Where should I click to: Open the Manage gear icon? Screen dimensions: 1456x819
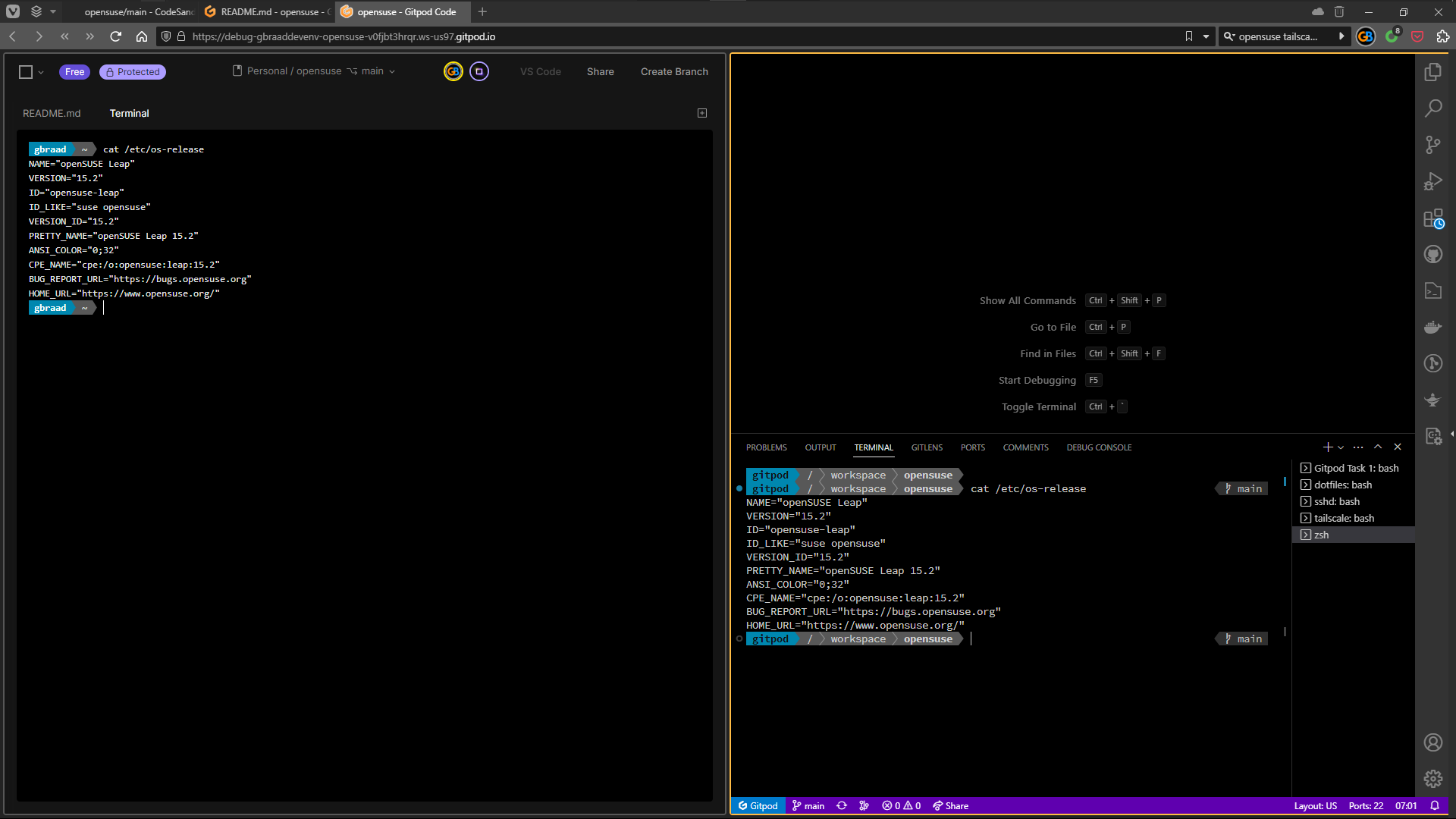click(x=1432, y=779)
